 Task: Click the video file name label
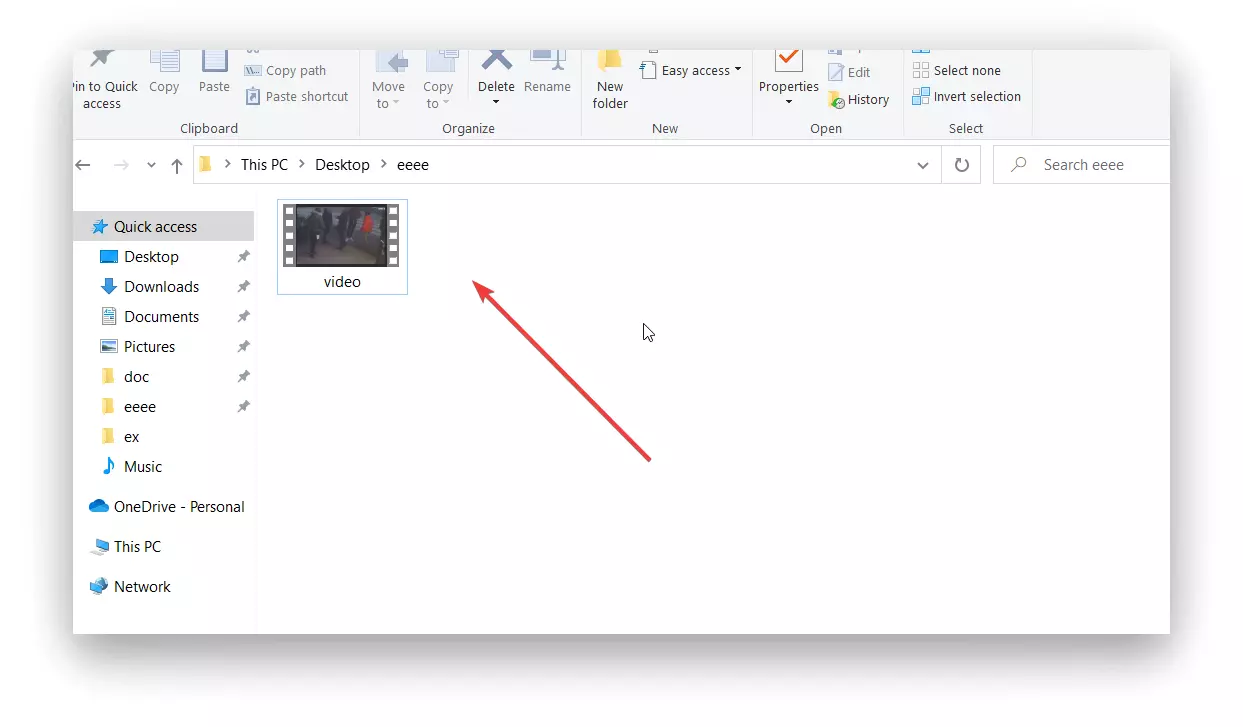click(342, 282)
